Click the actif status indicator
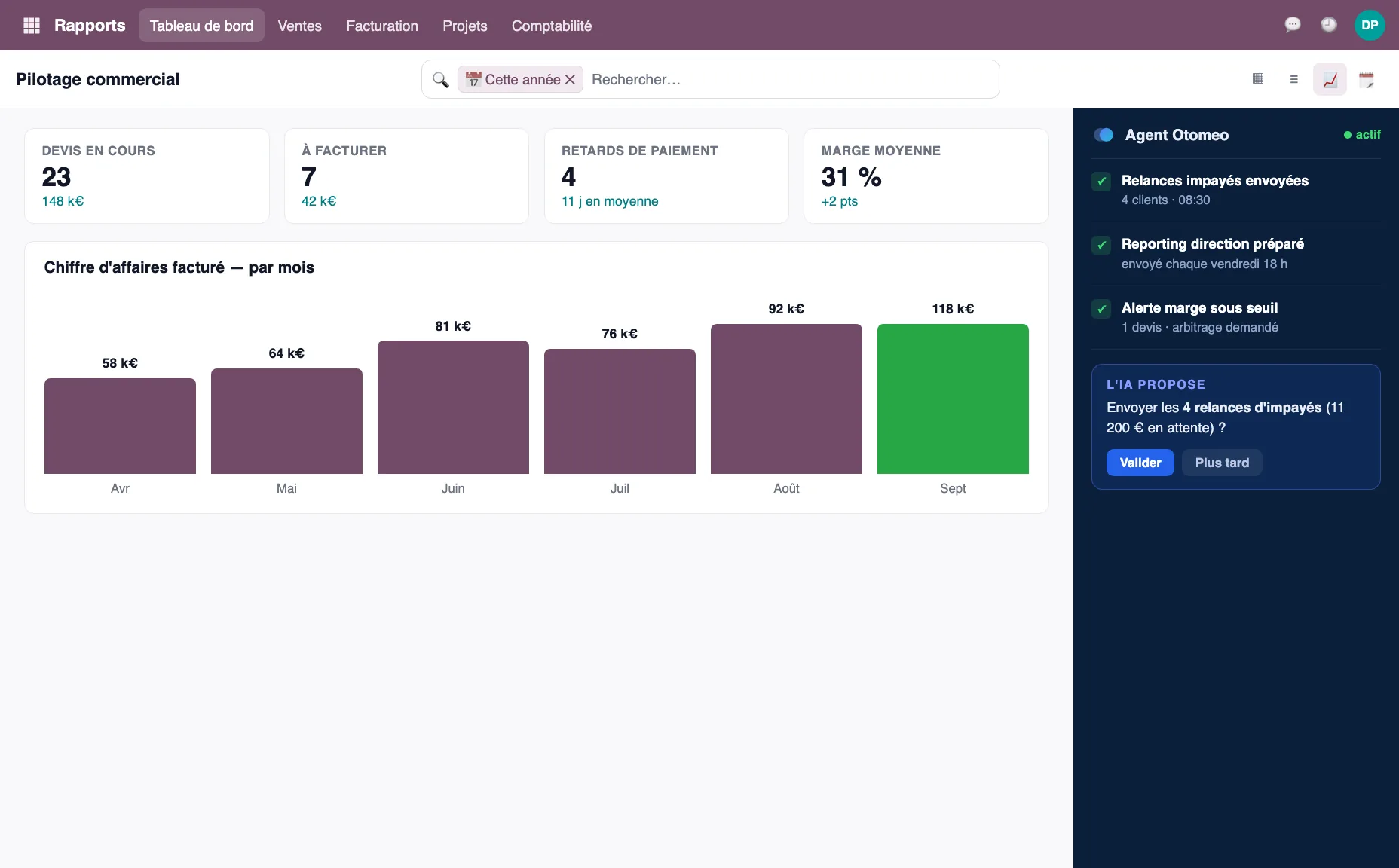 [x=1362, y=135]
